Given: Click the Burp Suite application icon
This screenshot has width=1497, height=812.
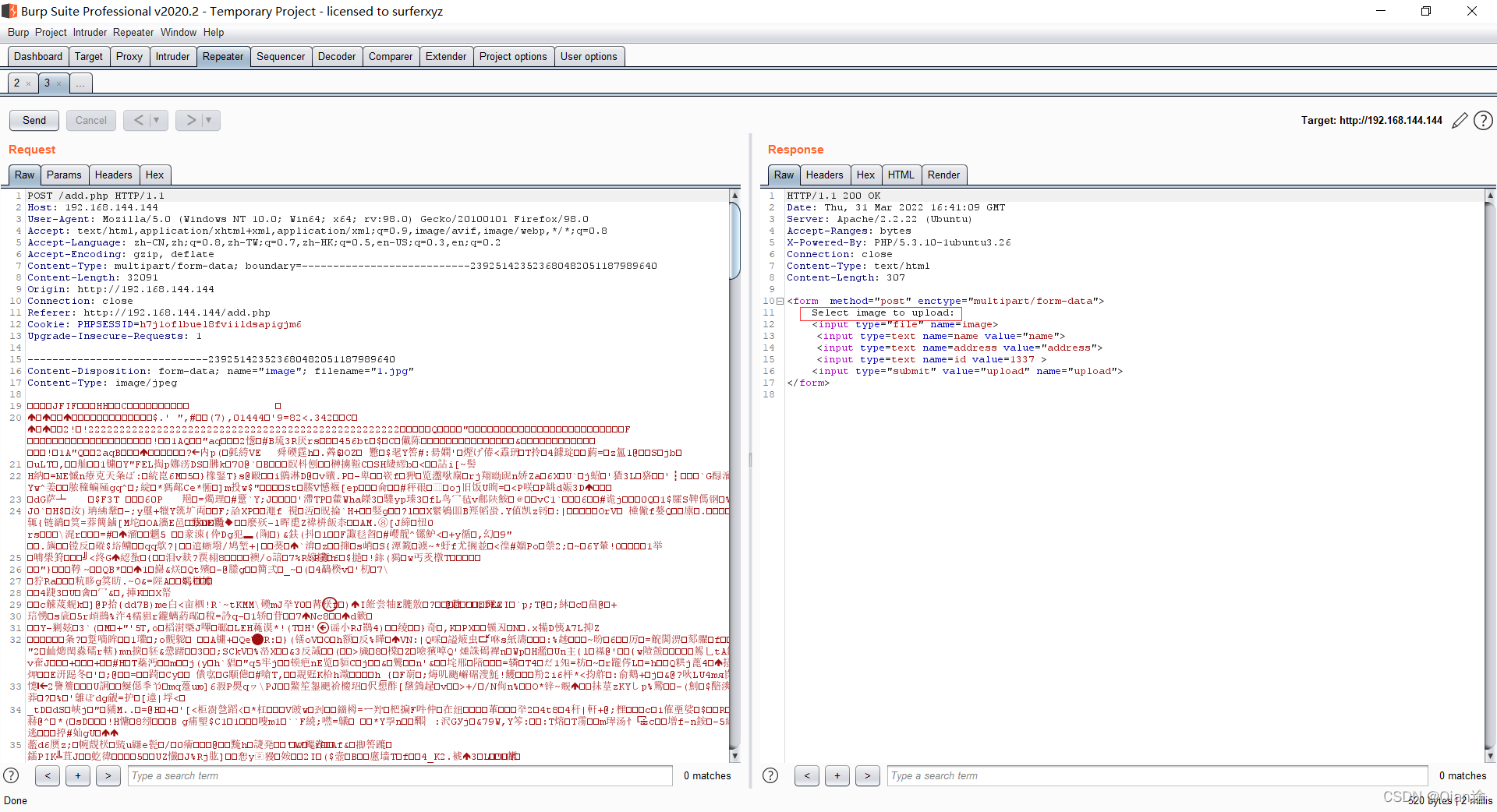Looking at the screenshot, I should [9, 11].
